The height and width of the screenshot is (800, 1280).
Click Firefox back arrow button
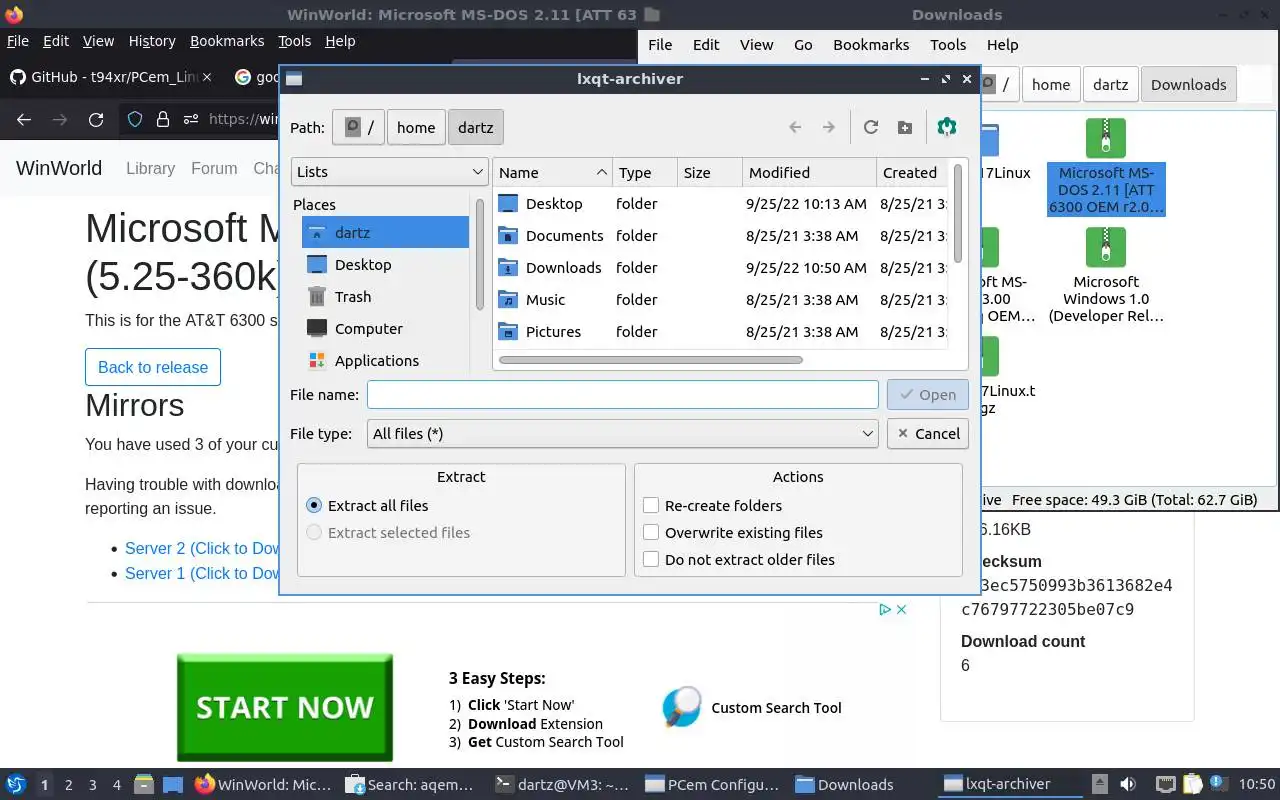pyautogui.click(x=24, y=119)
